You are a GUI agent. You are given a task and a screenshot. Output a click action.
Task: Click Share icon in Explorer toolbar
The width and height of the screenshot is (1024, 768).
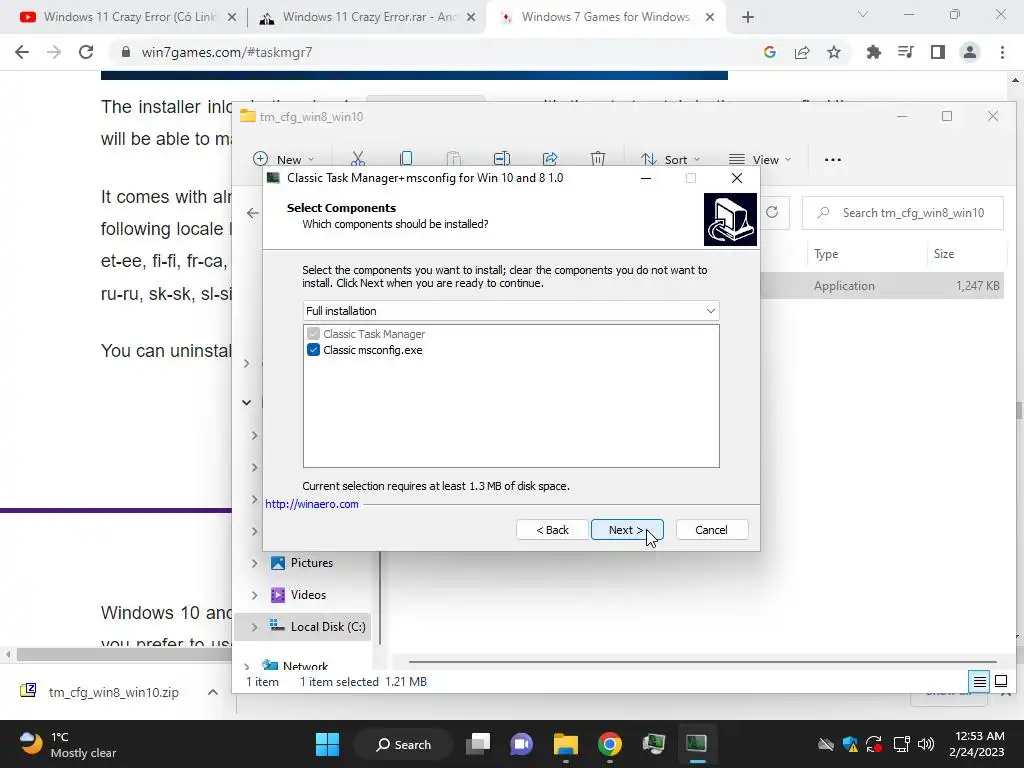pyautogui.click(x=550, y=159)
